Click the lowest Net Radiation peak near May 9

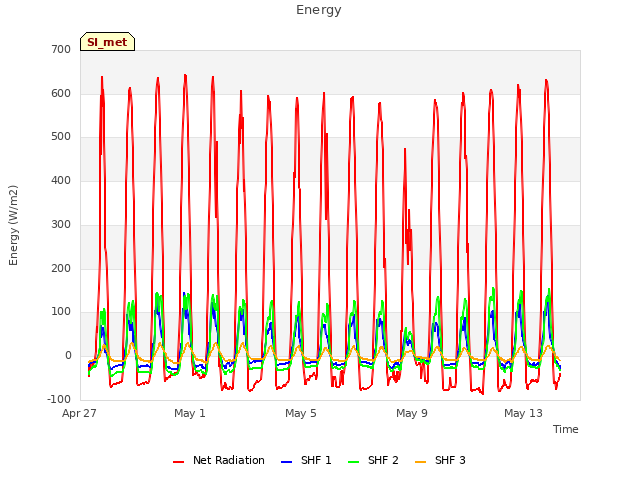(405, 149)
